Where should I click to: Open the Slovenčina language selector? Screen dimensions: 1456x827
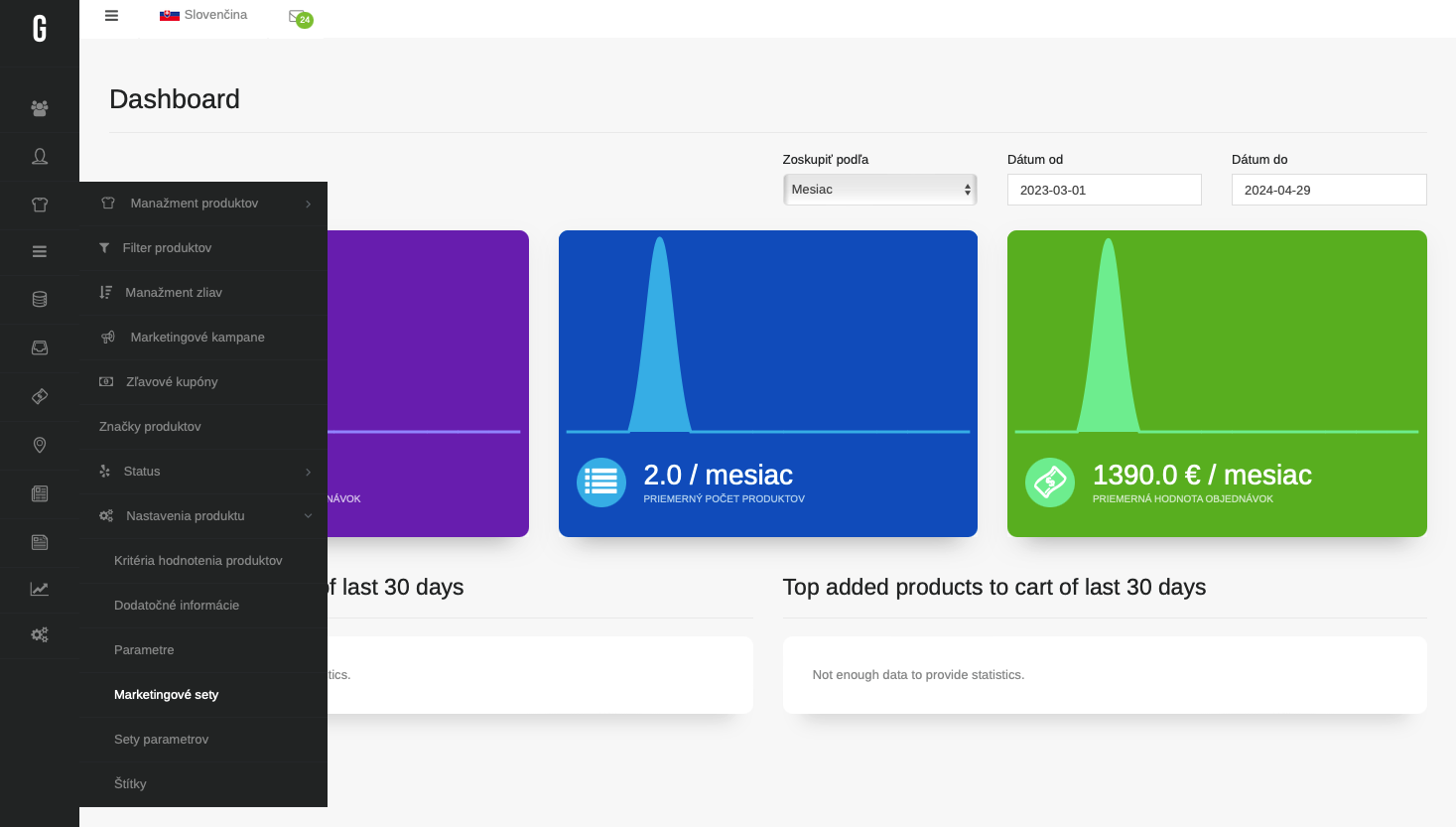(203, 15)
